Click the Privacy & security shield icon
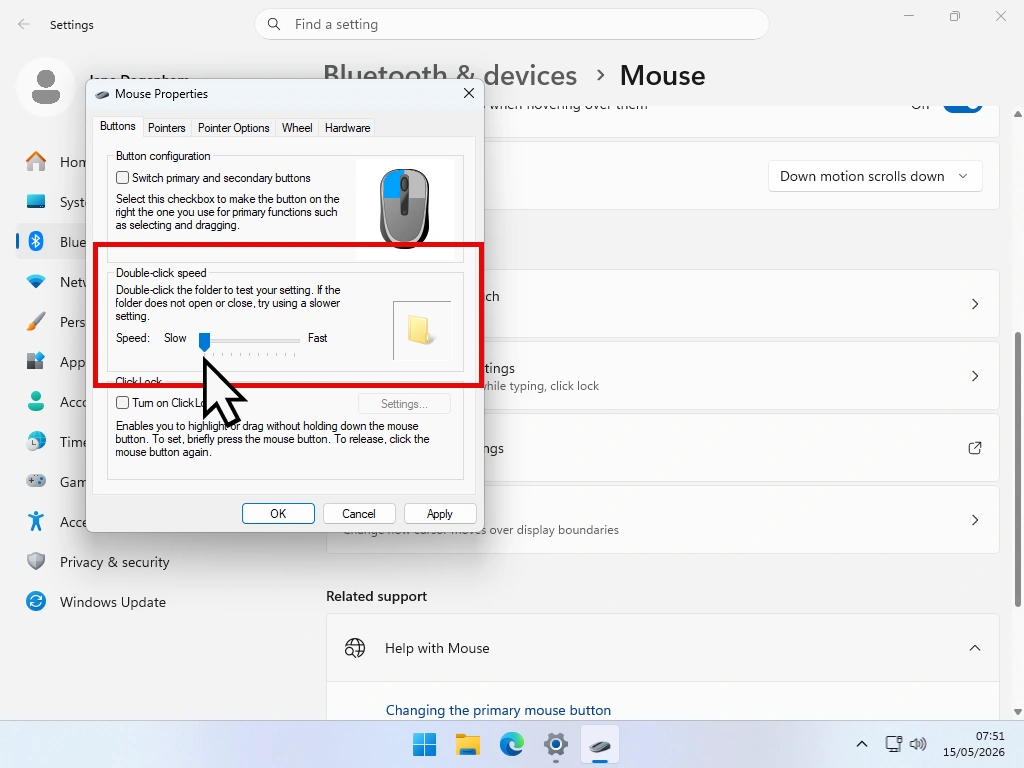 pos(36,562)
